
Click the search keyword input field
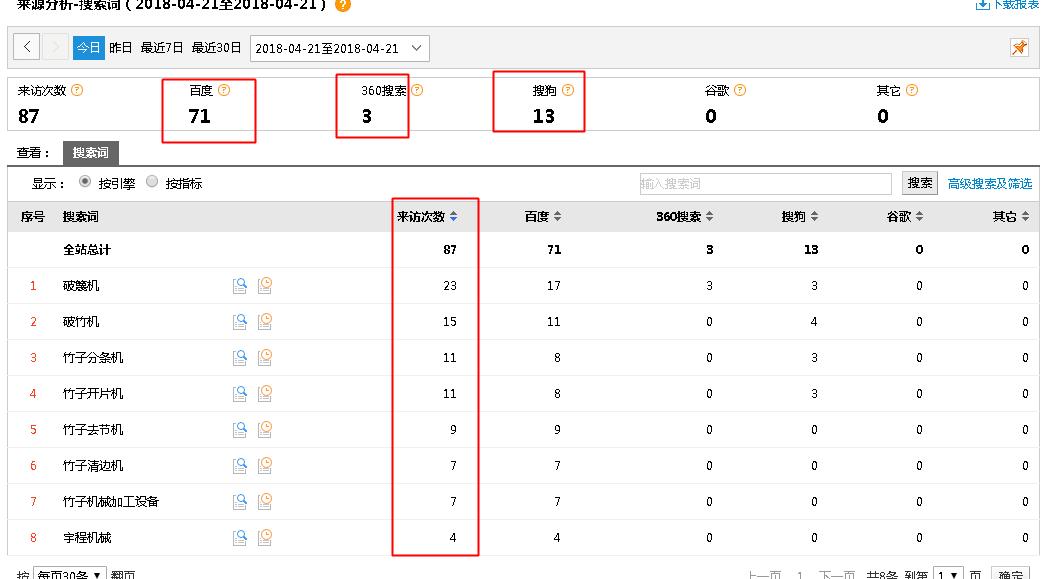click(x=765, y=184)
